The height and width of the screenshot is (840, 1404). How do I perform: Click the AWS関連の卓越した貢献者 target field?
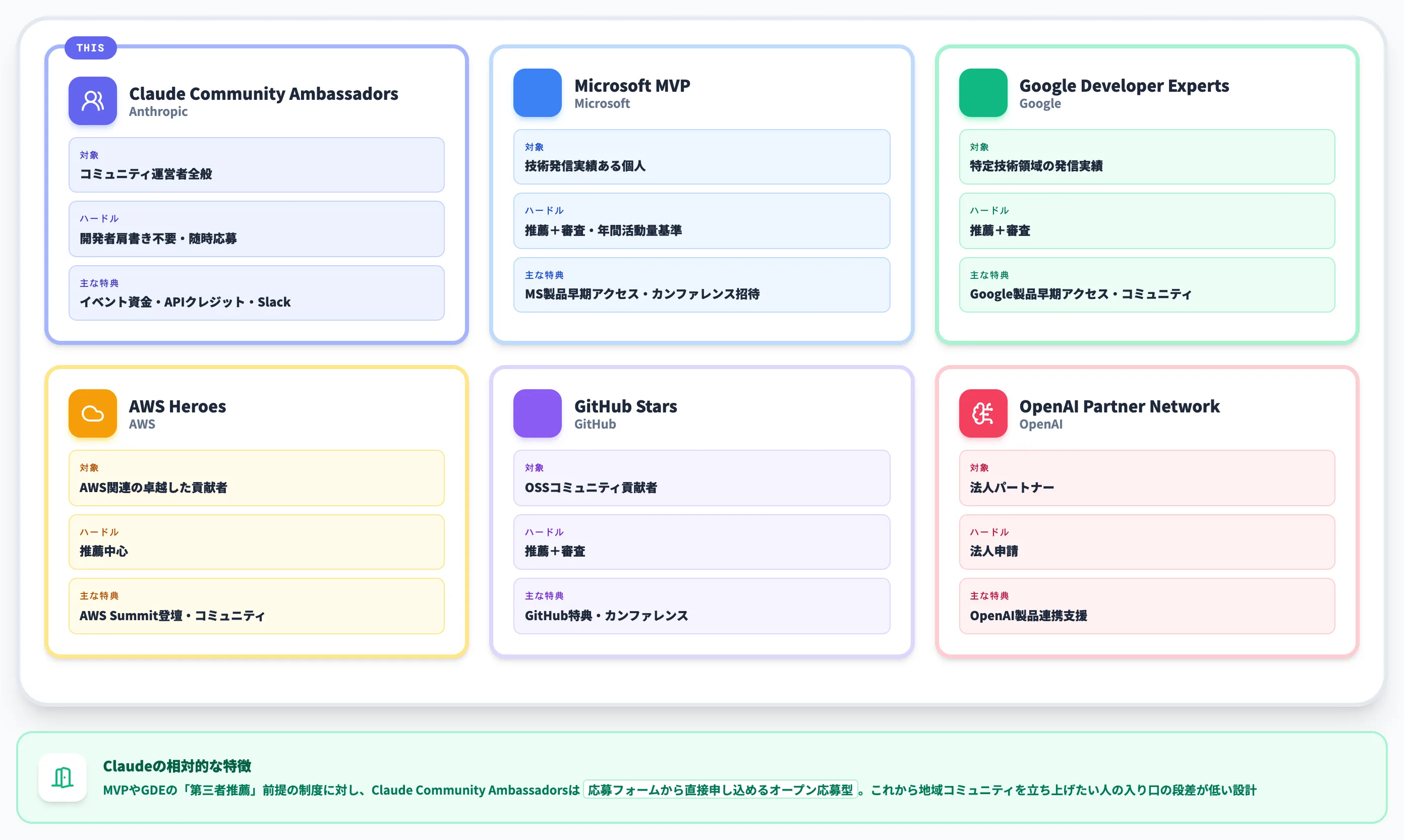tap(257, 478)
